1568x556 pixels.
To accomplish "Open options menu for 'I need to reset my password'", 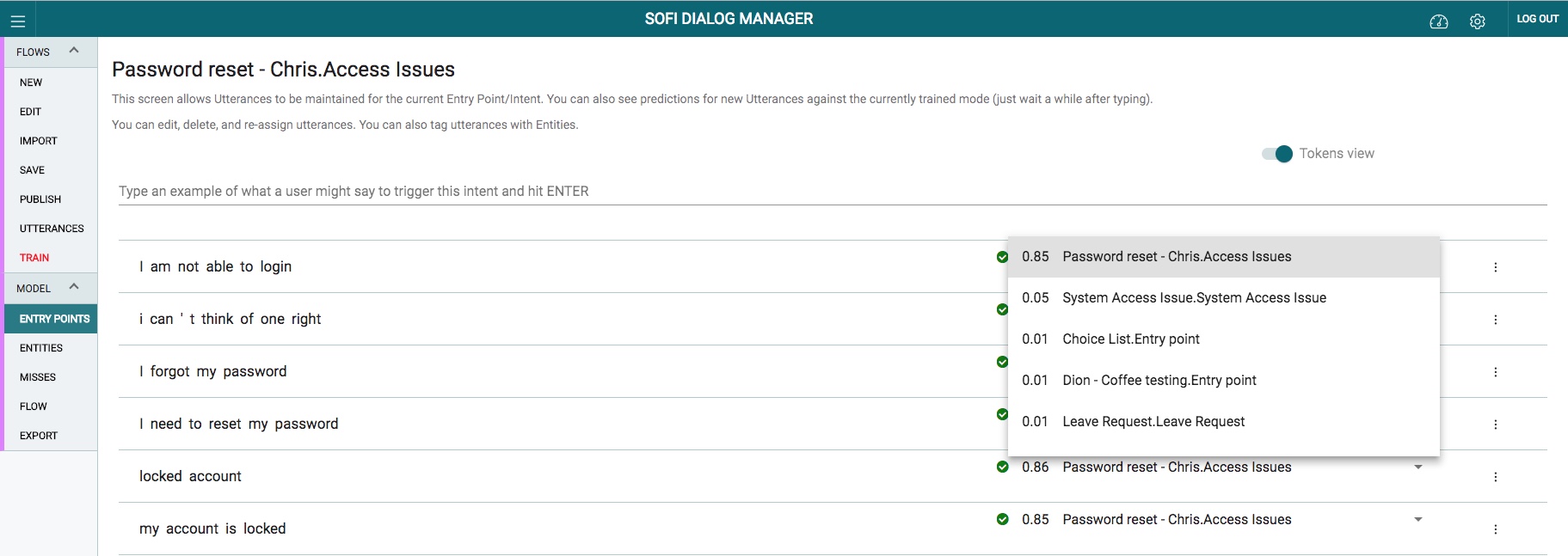I will [x=1495, y=425].
